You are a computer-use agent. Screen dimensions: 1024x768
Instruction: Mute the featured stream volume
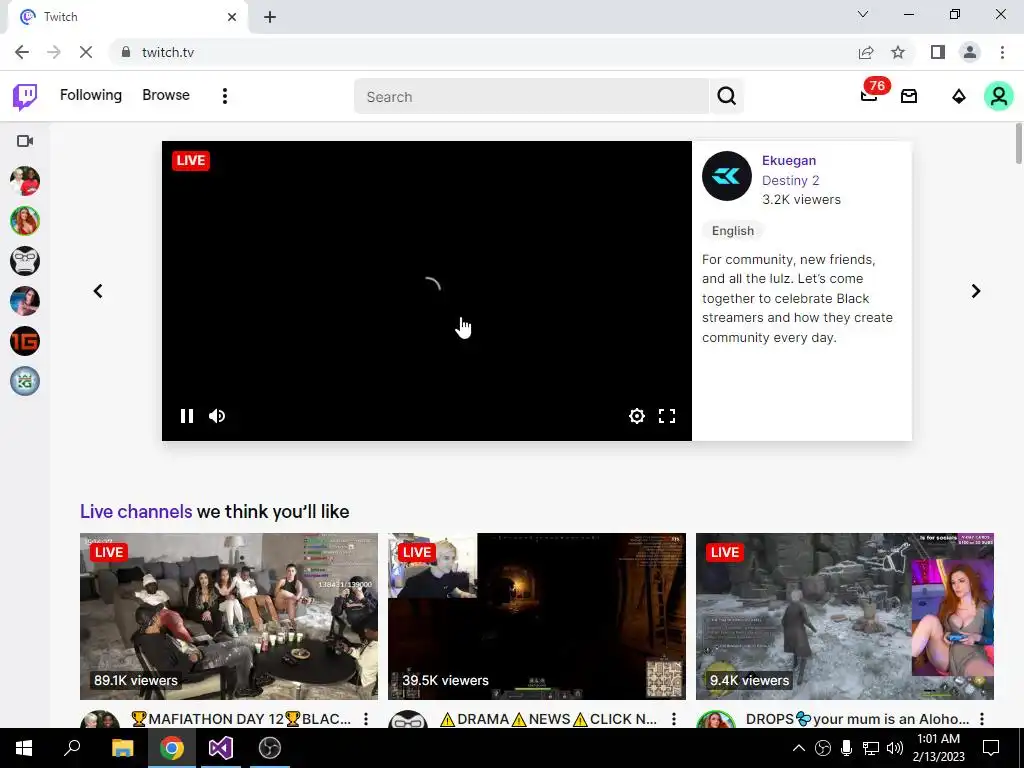[217, 416]
